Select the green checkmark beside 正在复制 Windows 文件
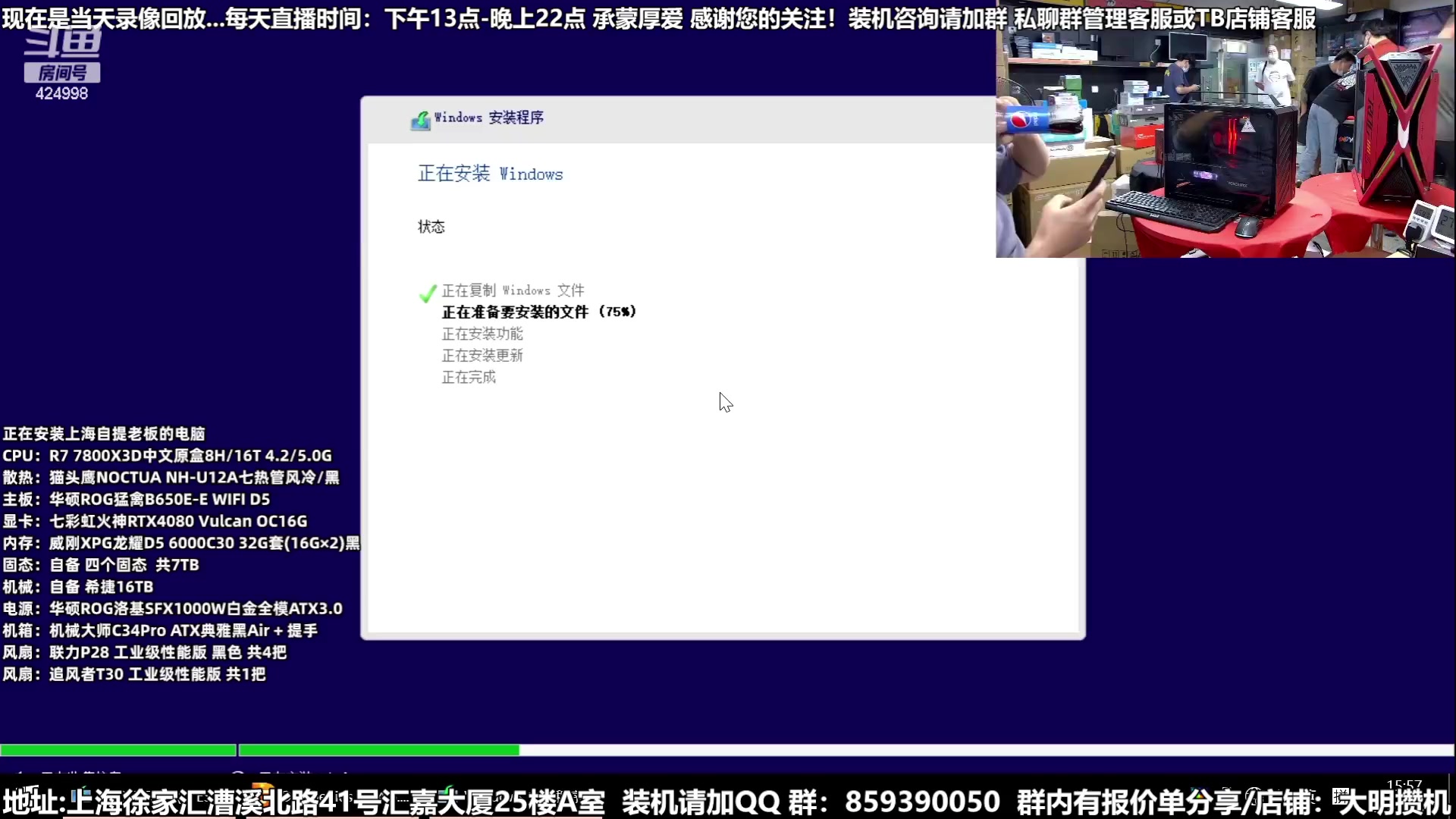Viewport: 1456px width, 819px height. point(427,293)
